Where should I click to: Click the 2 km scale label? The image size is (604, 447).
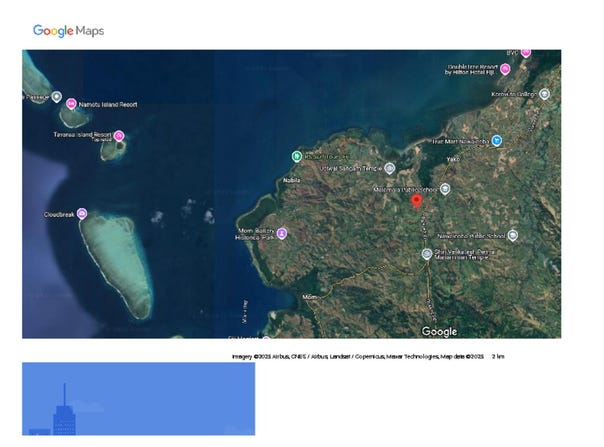pyautogui.click(x=498, y=356)
